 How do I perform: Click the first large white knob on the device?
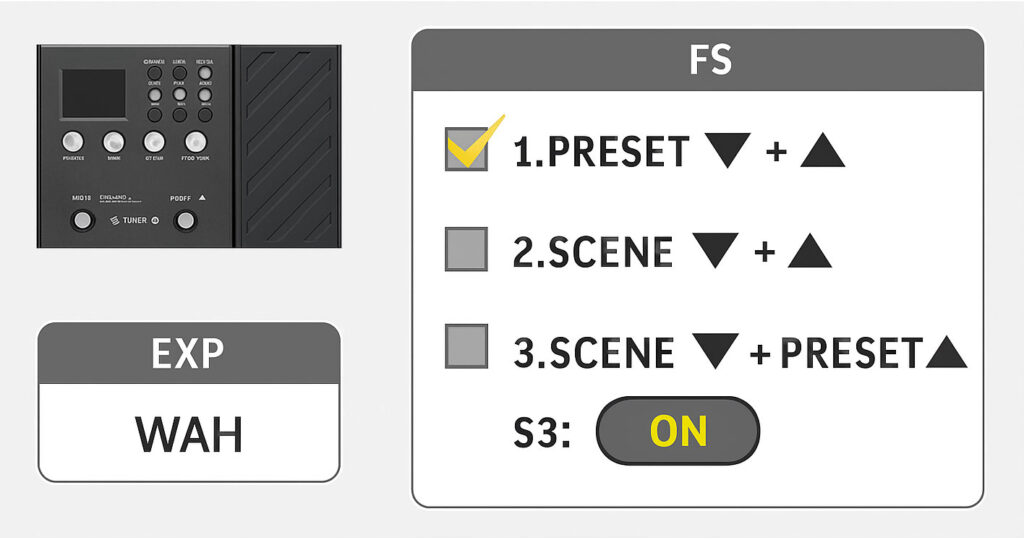[72, 142]
